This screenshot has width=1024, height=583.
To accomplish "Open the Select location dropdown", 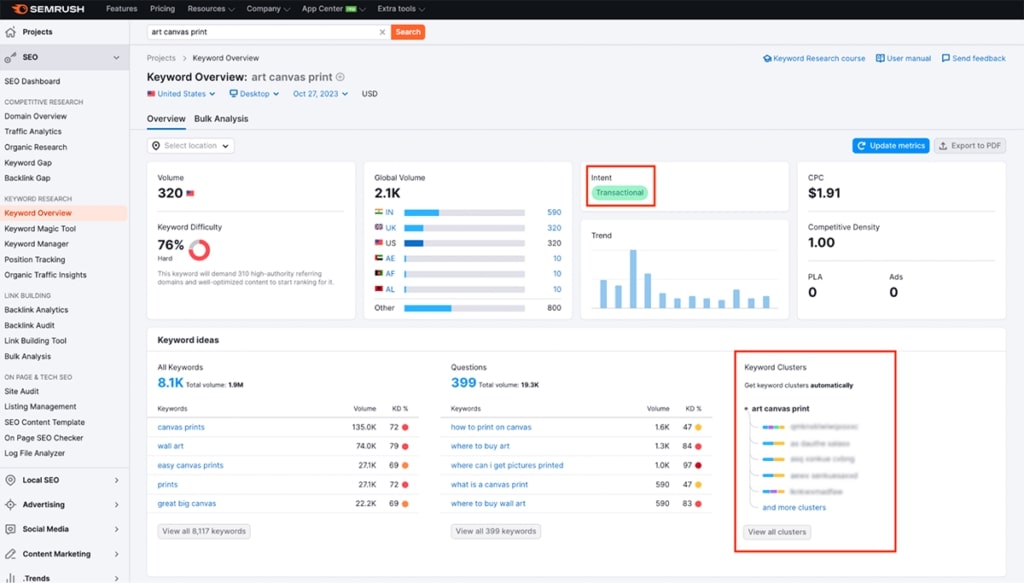I will (191, 146).
